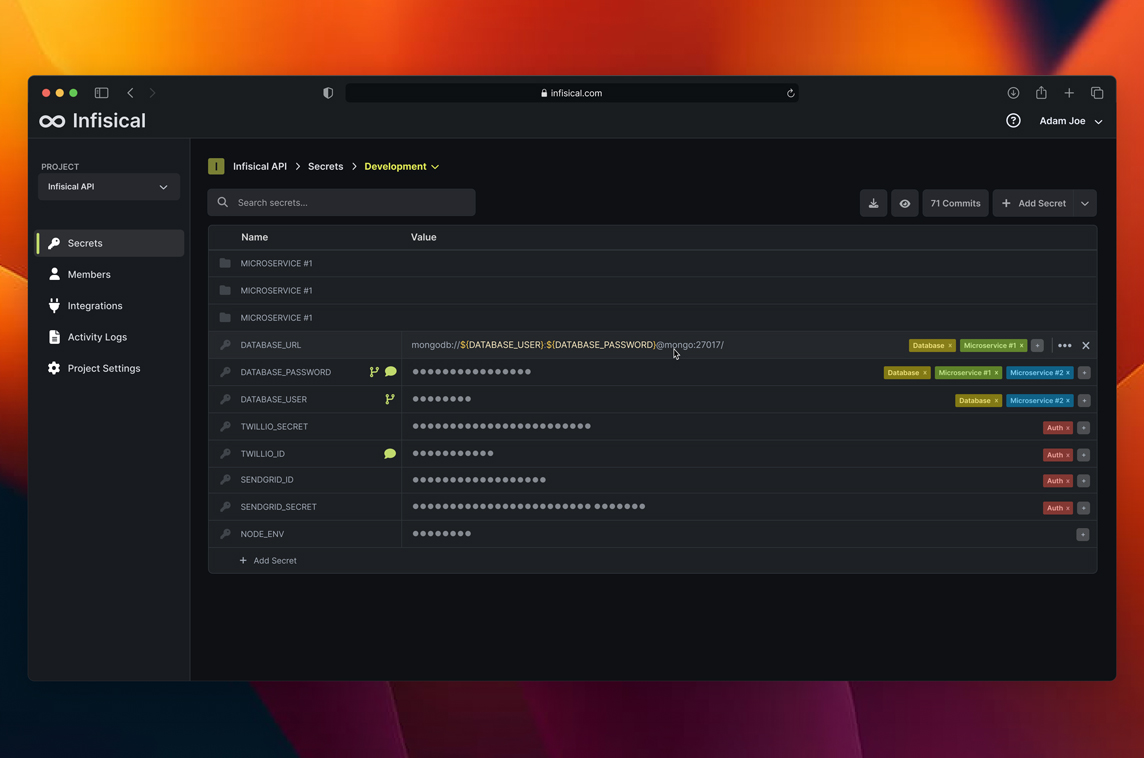Click the Infisical logo

point(93,121)
